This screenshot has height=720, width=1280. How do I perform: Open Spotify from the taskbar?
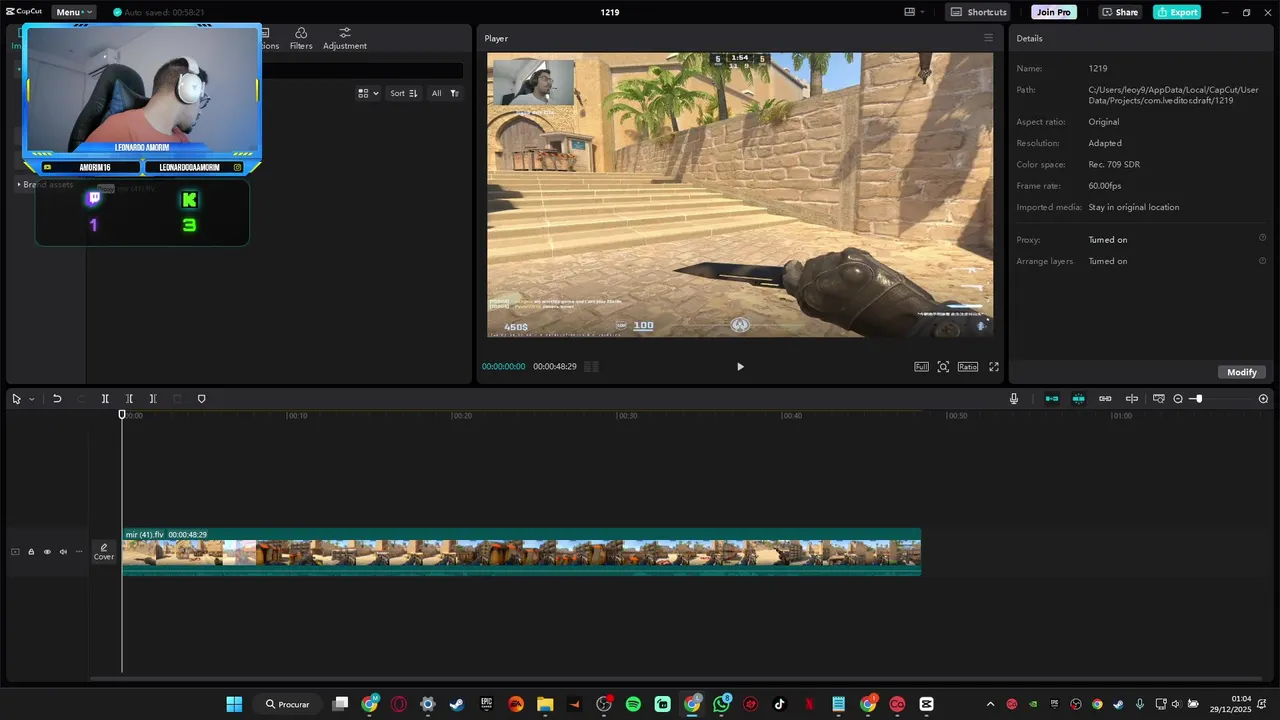coord(633,704)
